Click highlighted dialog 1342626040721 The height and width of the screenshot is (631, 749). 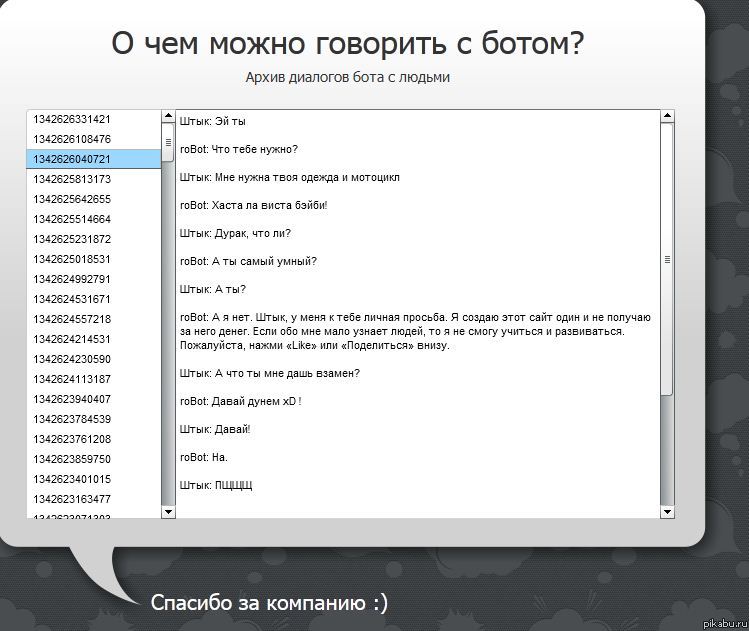pyautogui.click(x=72, y=159)
